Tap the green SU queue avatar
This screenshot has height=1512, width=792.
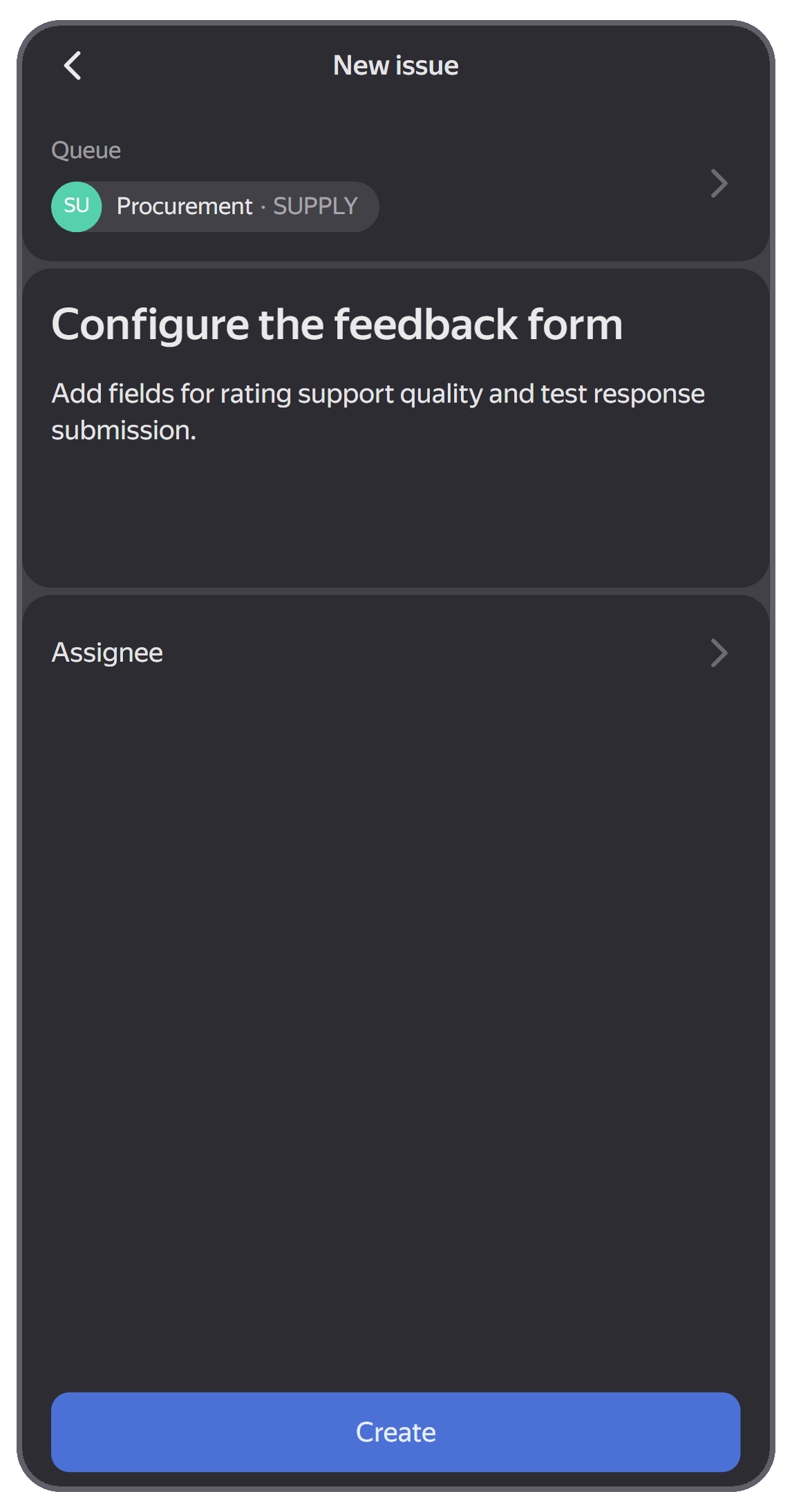coord(76,206)
